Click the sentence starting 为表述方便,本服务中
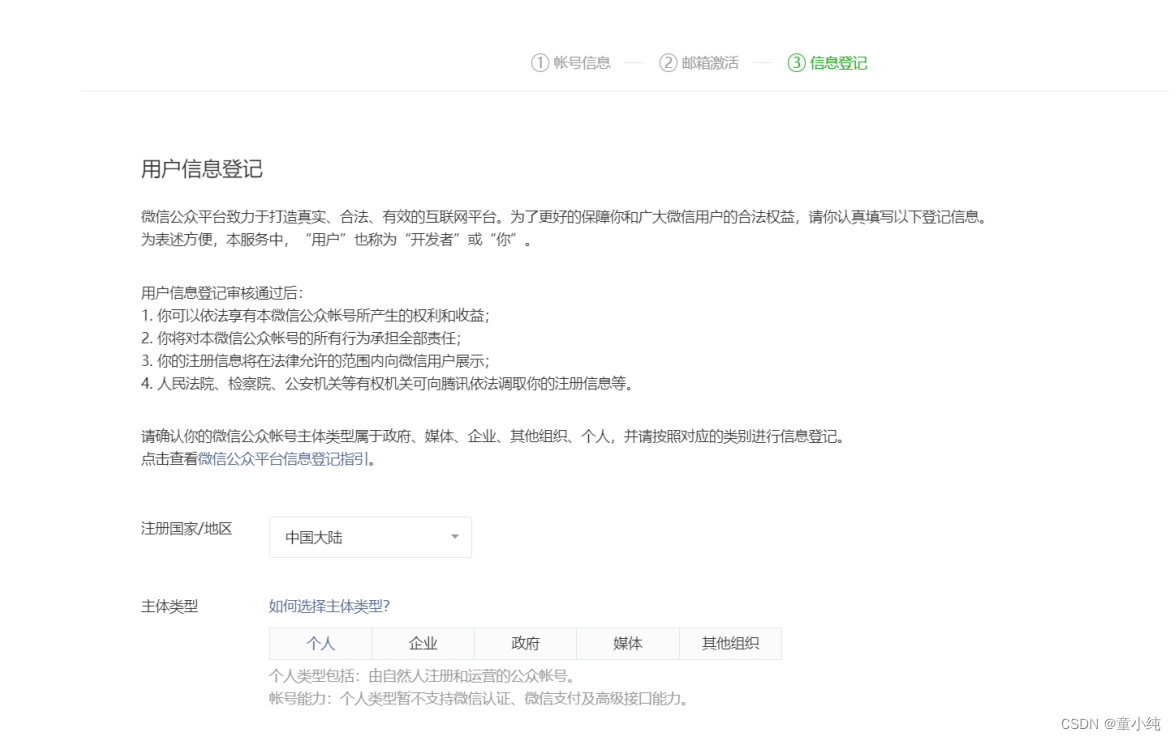The width and height of the screenshot is (1176, 740). [x=338, y=240]
